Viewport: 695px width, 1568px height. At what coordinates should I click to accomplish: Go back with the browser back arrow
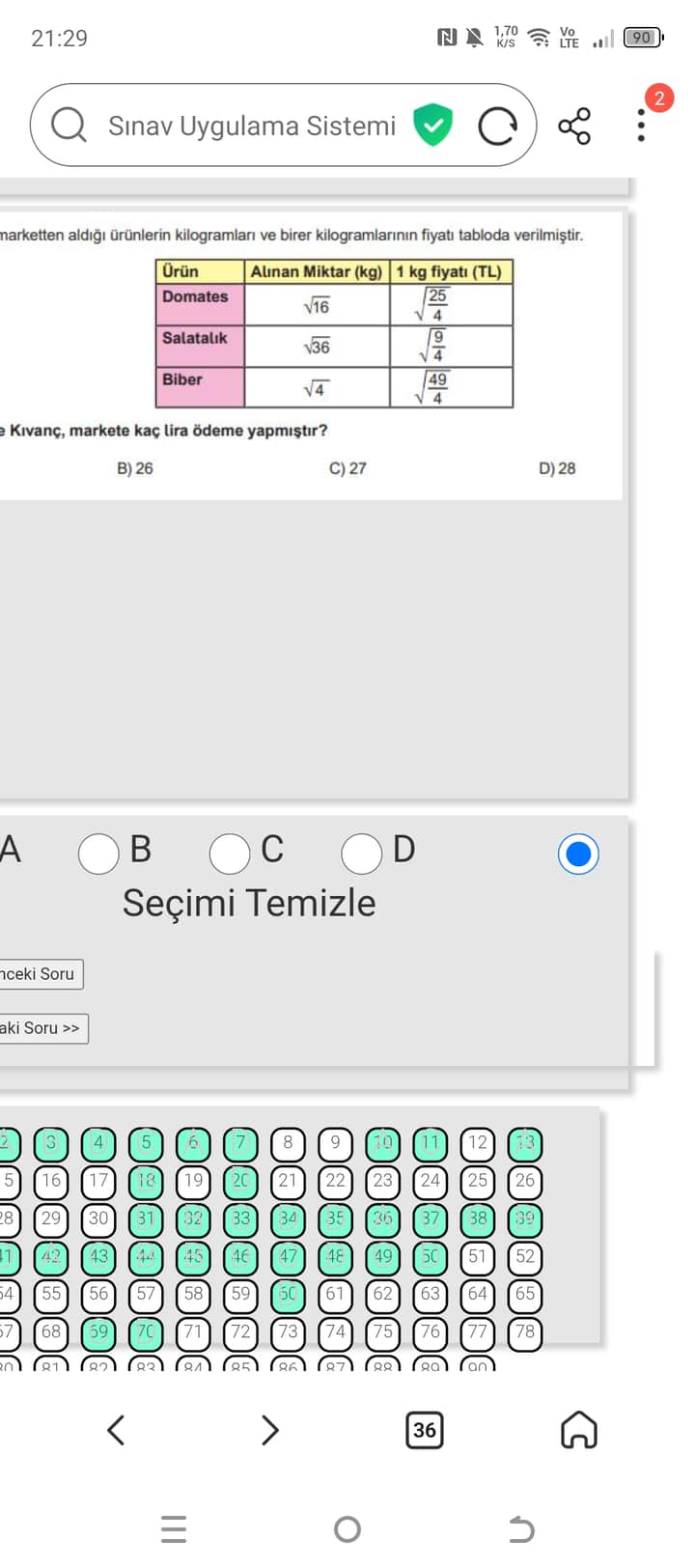(x=116, y=1430)
